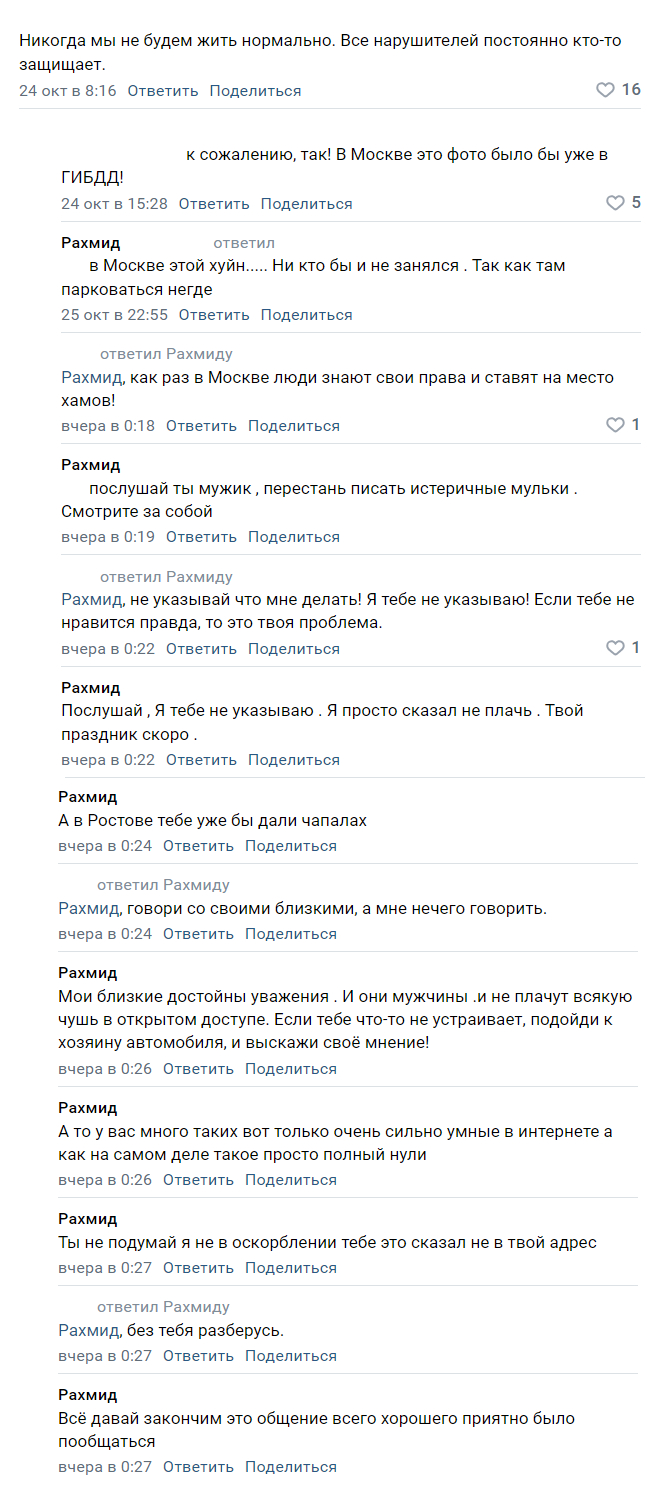659x1503 pixels.
Task: Share the 'Ты не подумай' comment
Action: click(x=291, y=1268)
